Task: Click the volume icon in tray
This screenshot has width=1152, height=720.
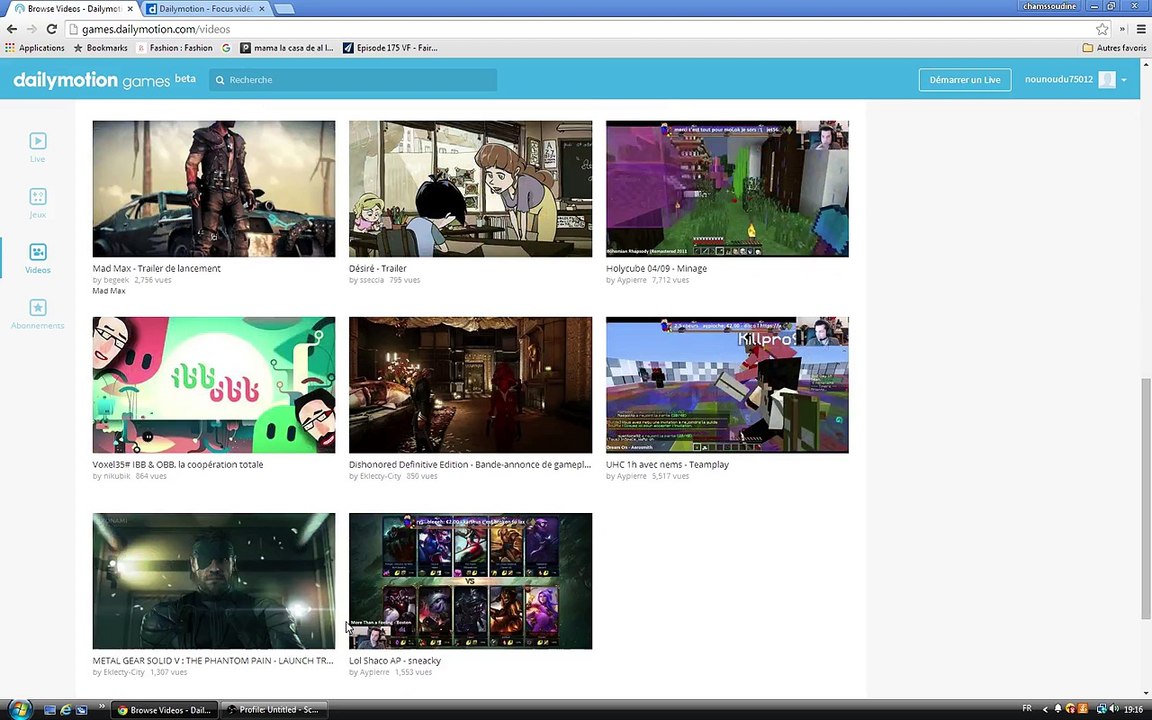Action: (1115, 709)
